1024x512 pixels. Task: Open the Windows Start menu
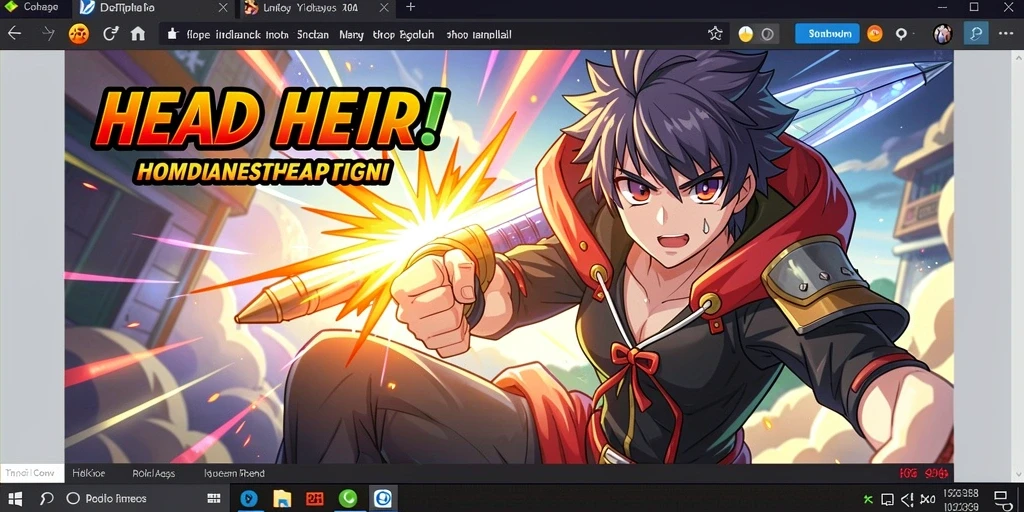pyautogui.click(x=14, y=498)
